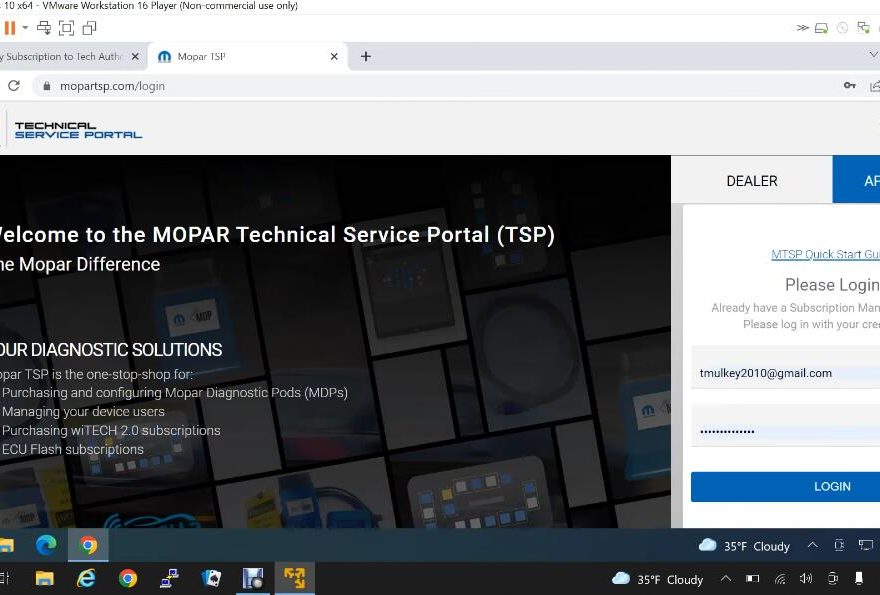Click the VMware network adapter device icon
The width and height of the screenshot is (880, 595).
point(863,28)
